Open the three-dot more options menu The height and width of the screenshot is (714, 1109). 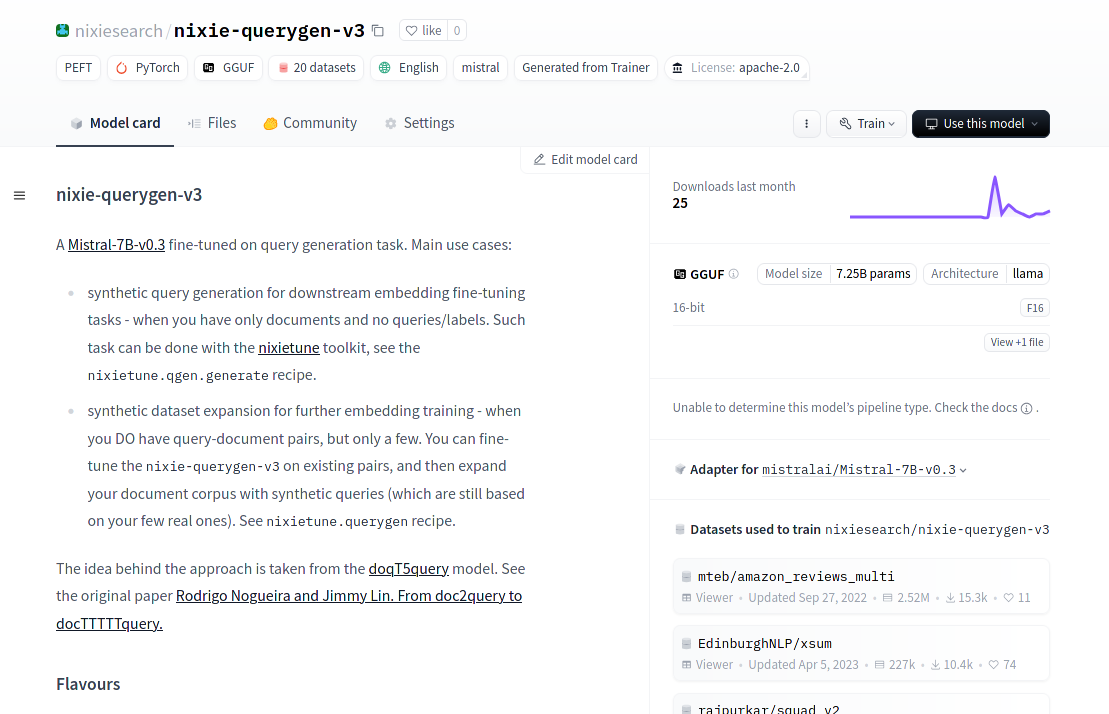coord(807,124)
